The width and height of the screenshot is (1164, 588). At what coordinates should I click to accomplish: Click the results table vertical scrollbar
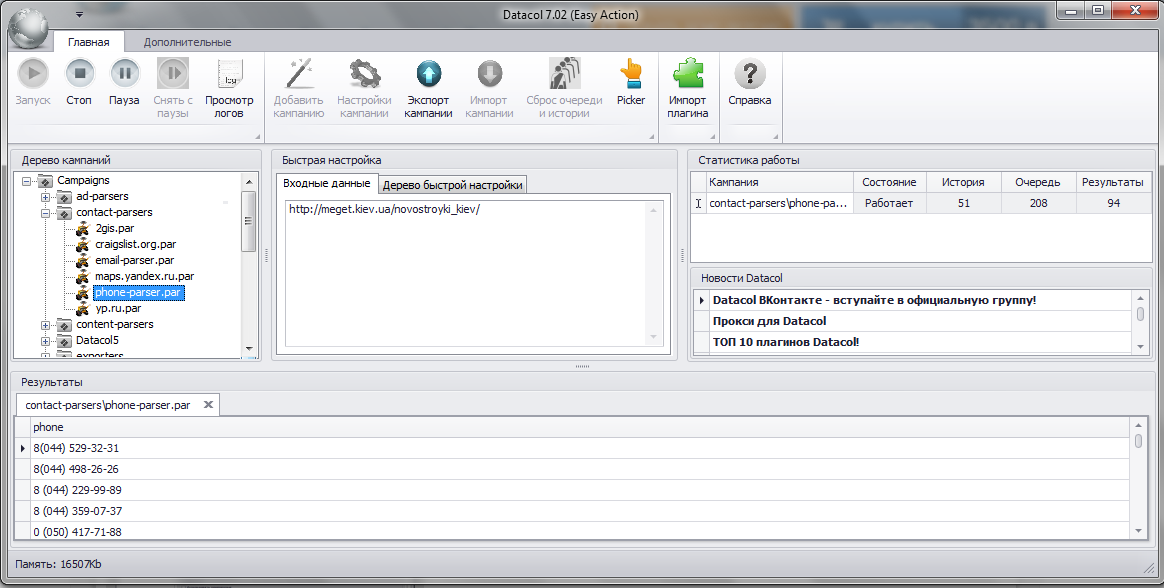[x=1139, y=478]
